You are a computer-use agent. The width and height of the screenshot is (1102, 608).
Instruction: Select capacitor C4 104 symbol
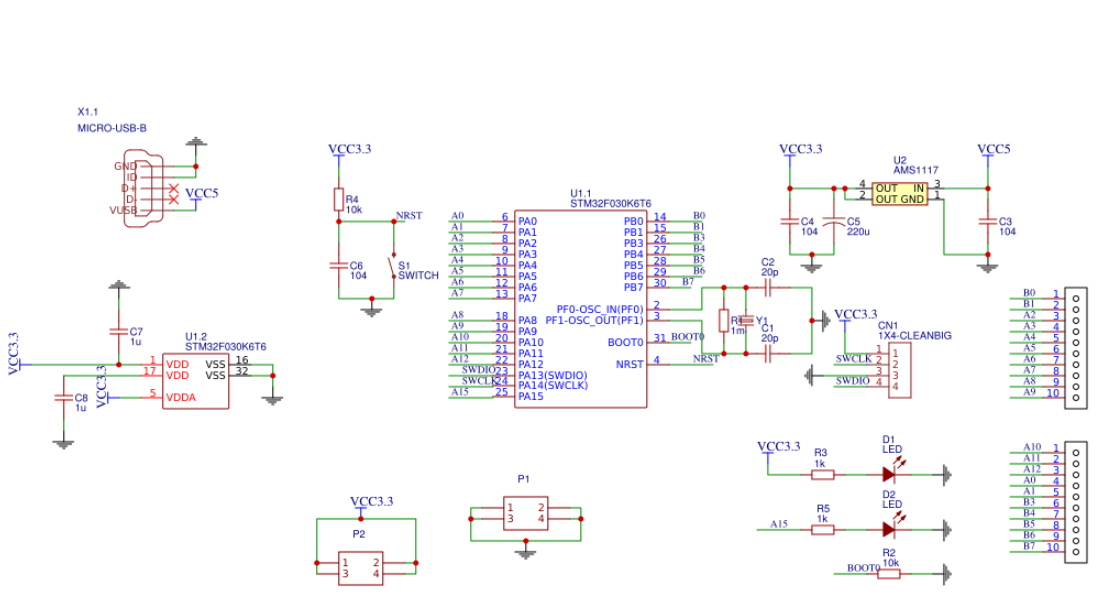(789, 221)
